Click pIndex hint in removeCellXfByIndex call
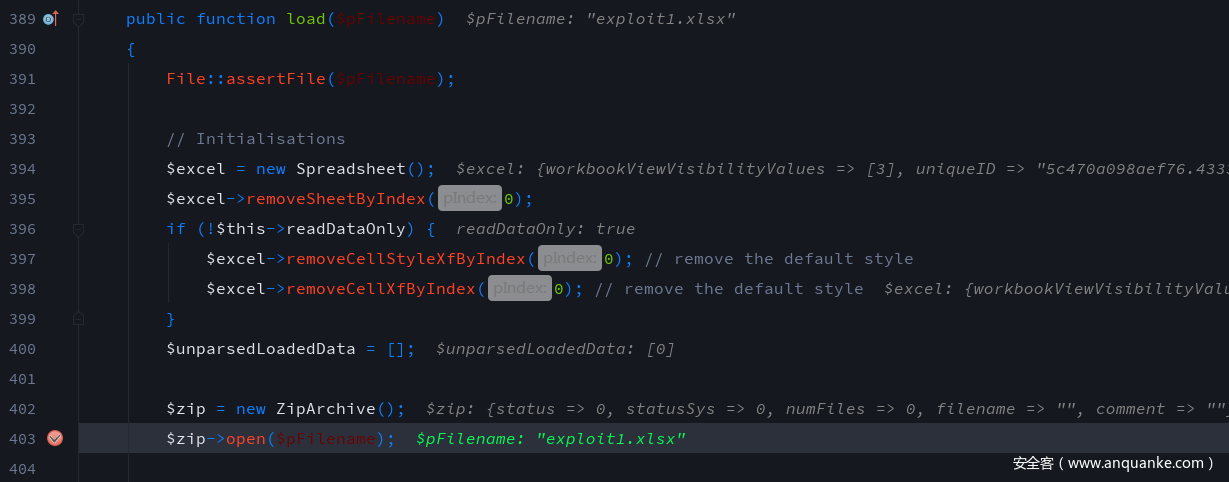Screen dimensions: 1229x482 coord(519,289)
